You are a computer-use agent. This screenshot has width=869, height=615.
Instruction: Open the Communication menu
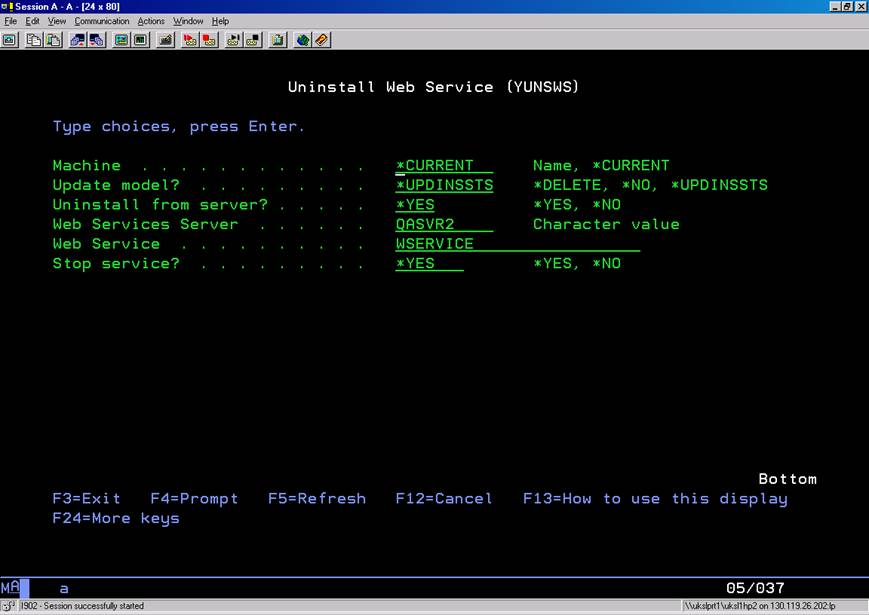click(101, 21)
